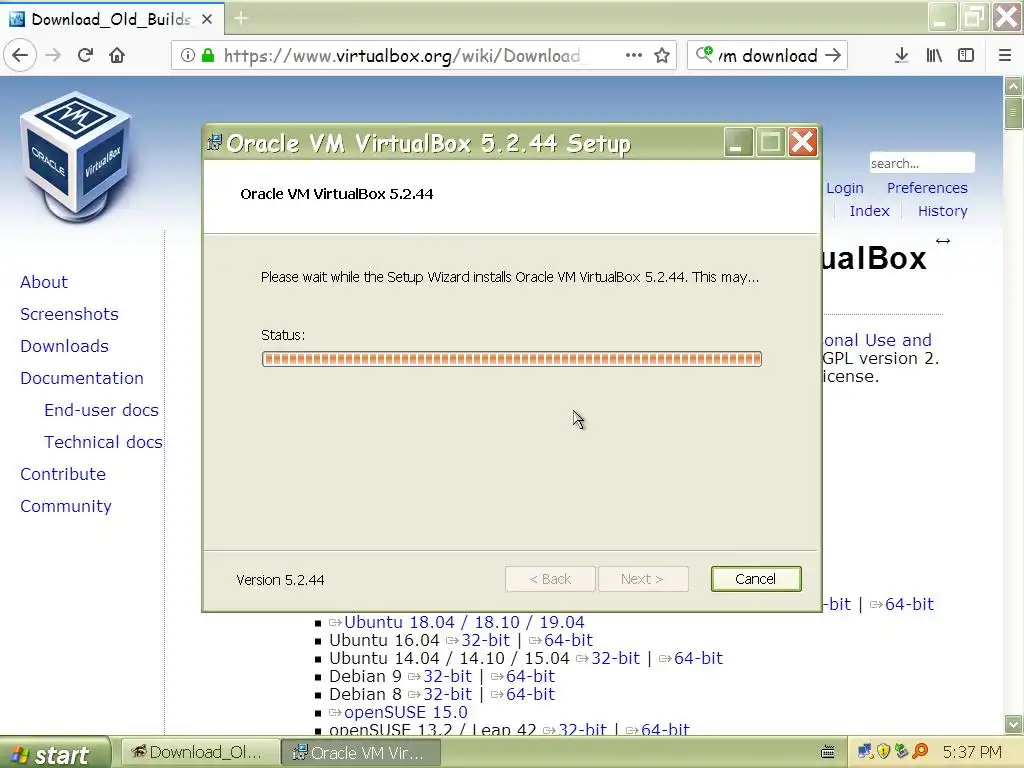1024x768 pixels.
Task: Select the Download_Old_Builds browser tab
Action: [x=112, y=20]
